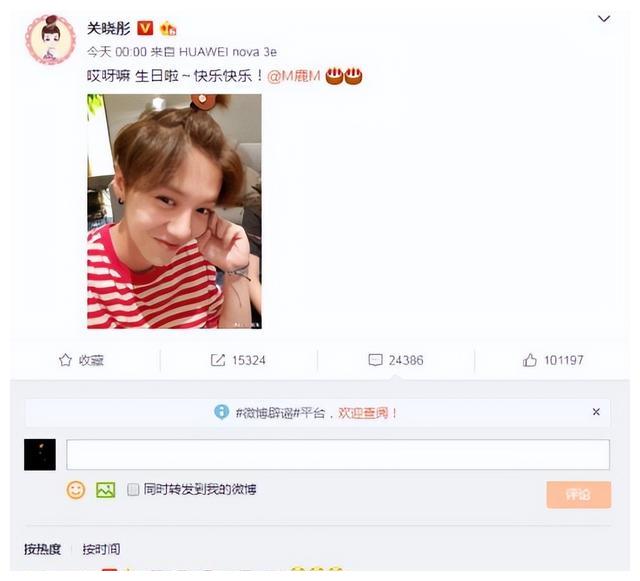Open the @M鹿M mention link
Viewport: 640px width, 581px height.
pos(293,76)
